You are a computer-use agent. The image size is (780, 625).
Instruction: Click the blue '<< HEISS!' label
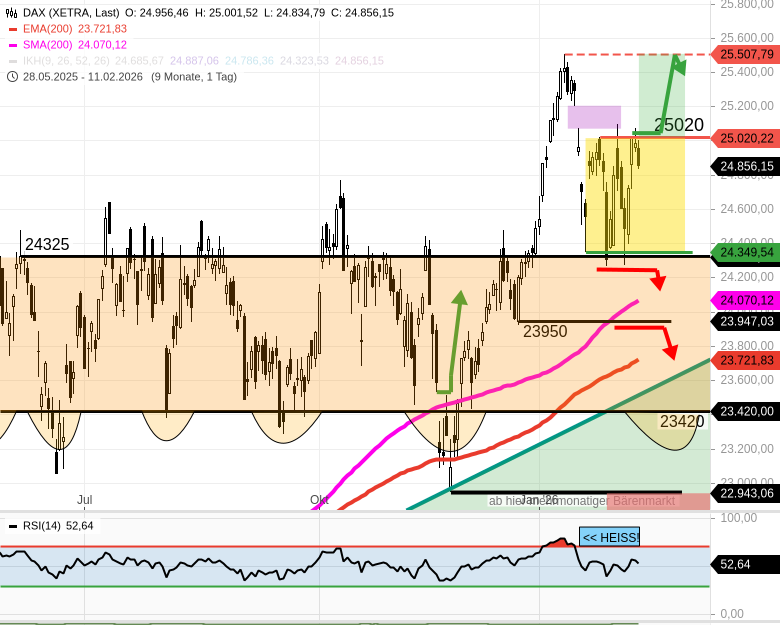click(609, 537)
